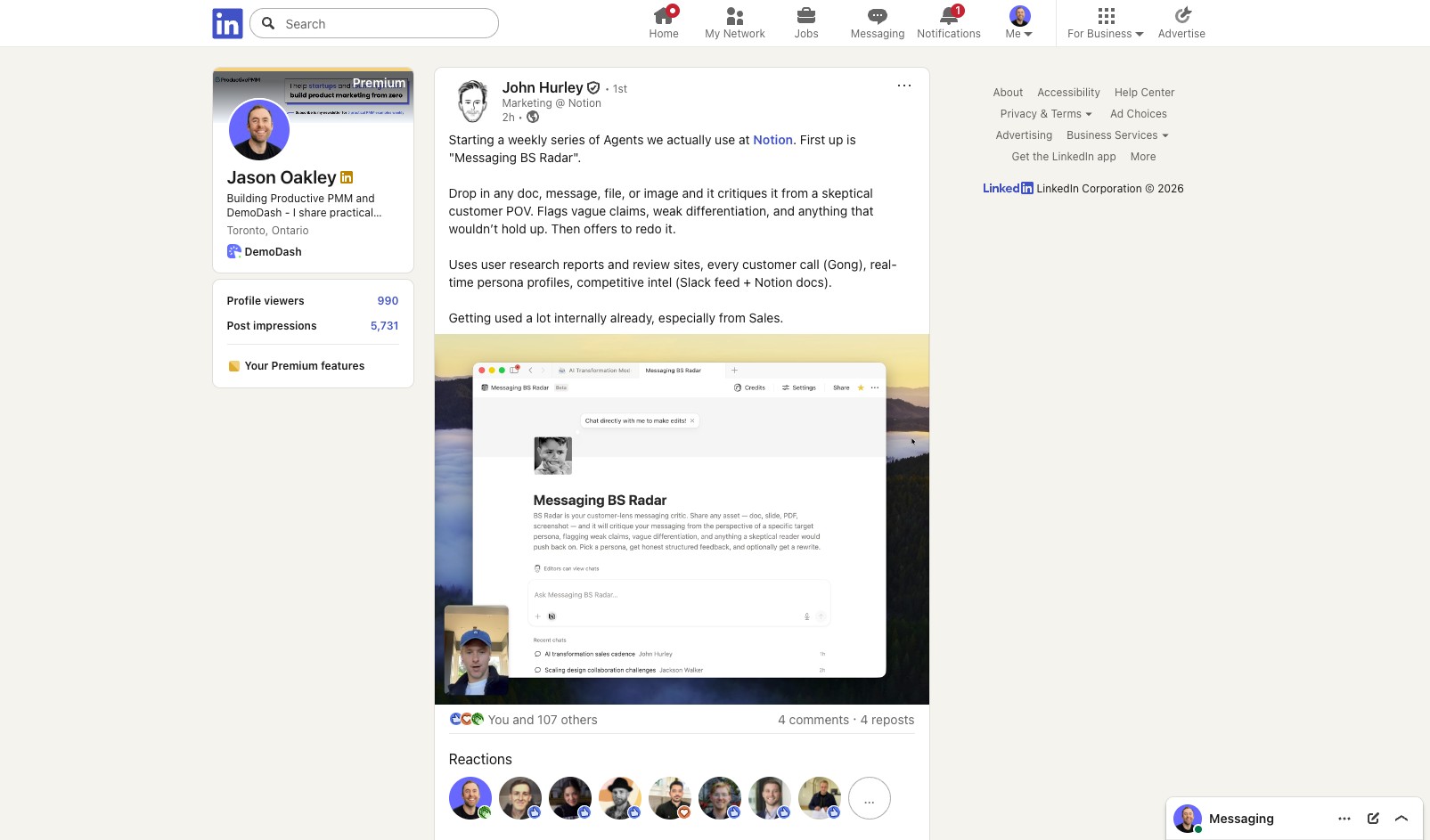The image size is (1430, 840).
Task: Show the 4 comments on the post
Action: click(x=813, y=720)
